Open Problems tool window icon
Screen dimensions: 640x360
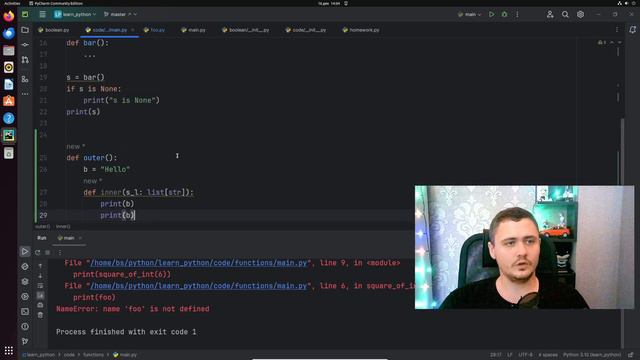coord(25,327)
